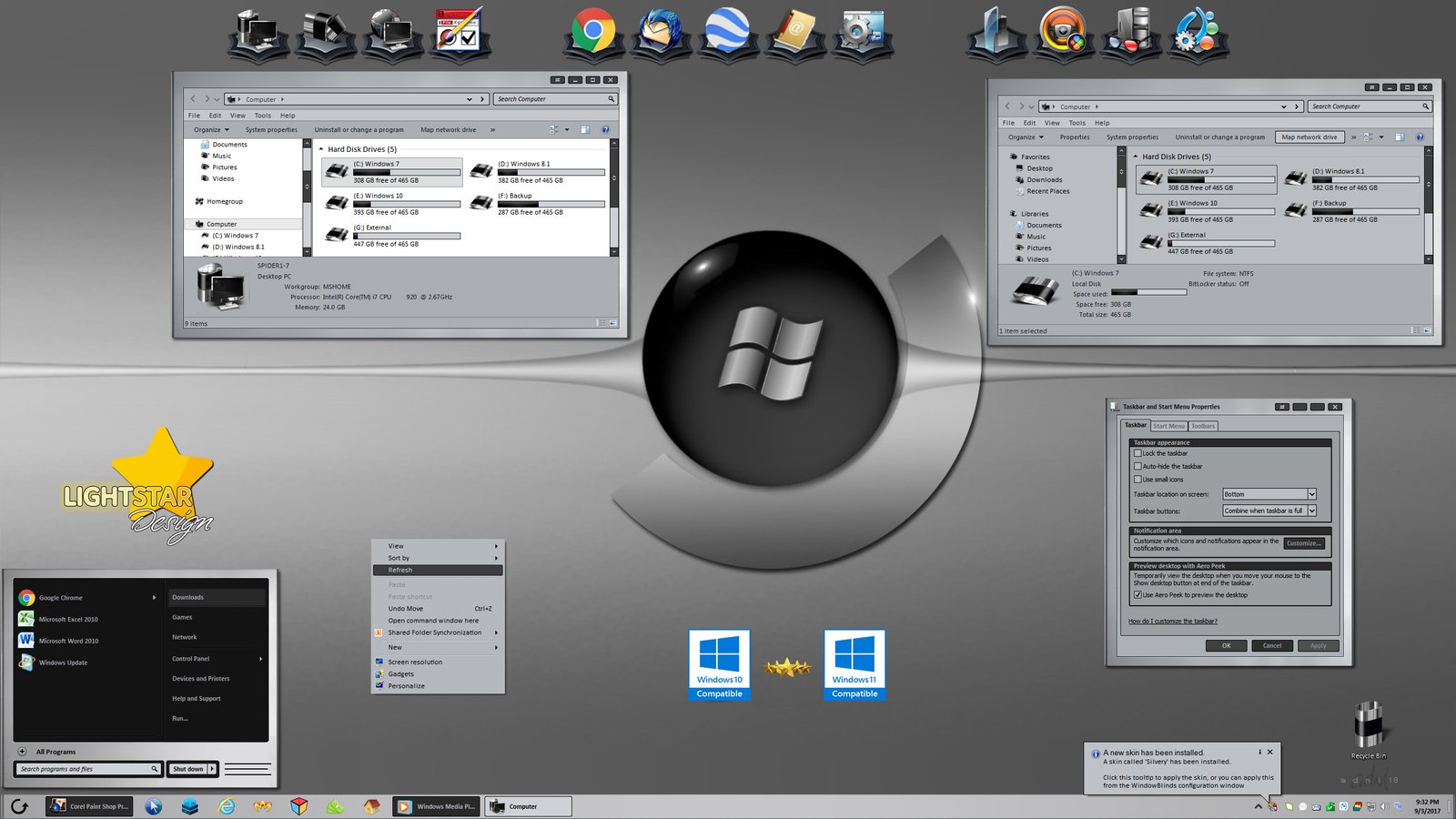The image size is (1456, 819).
Task: Open the address book dock icon
Action: [x=794, y=32]
